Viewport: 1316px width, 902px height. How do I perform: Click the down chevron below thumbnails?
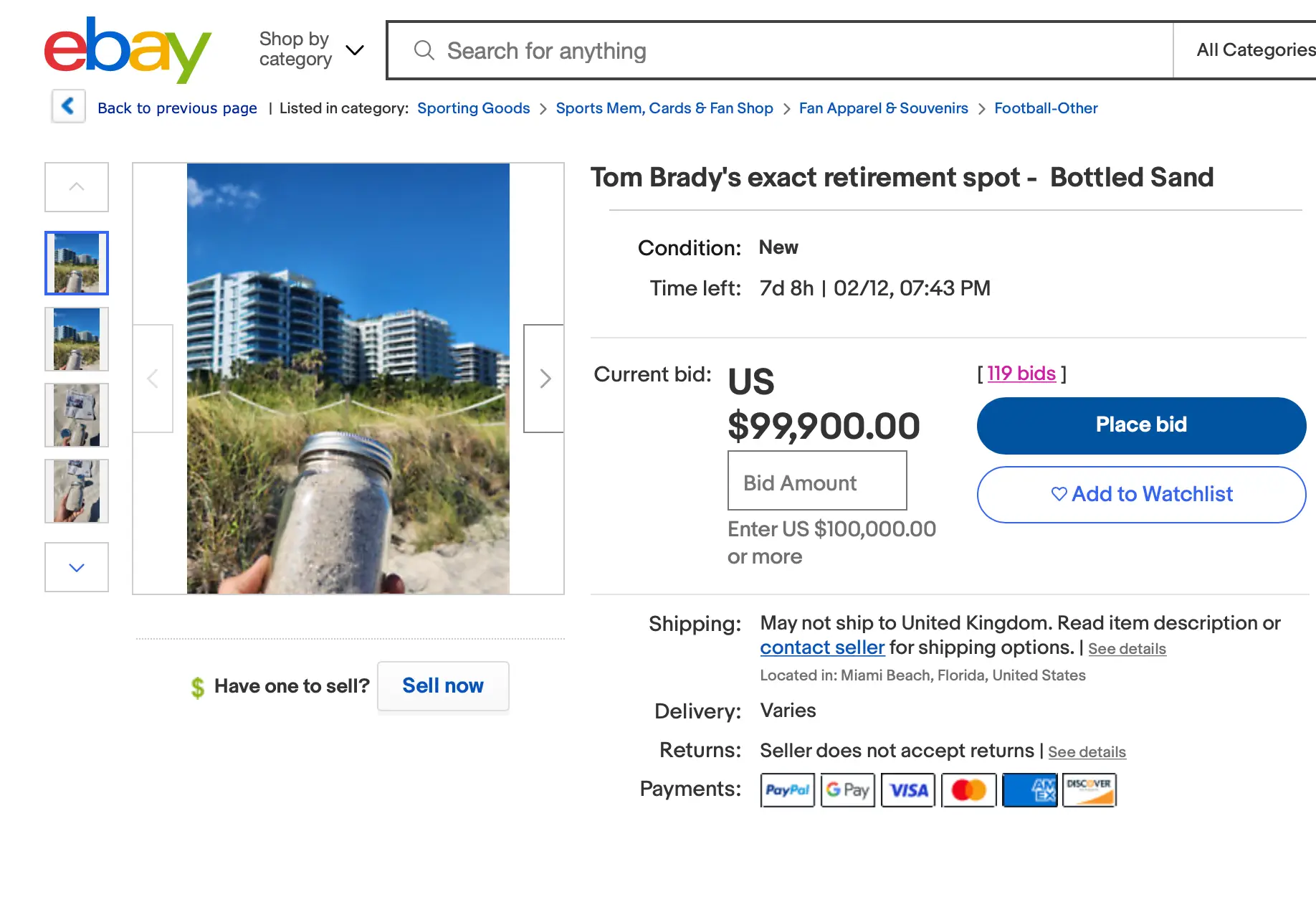point(76,567)
